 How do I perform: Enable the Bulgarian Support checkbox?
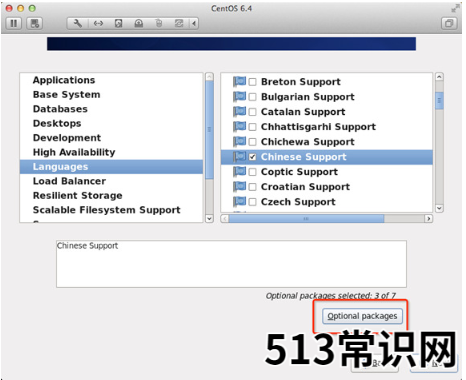[253, 97]
